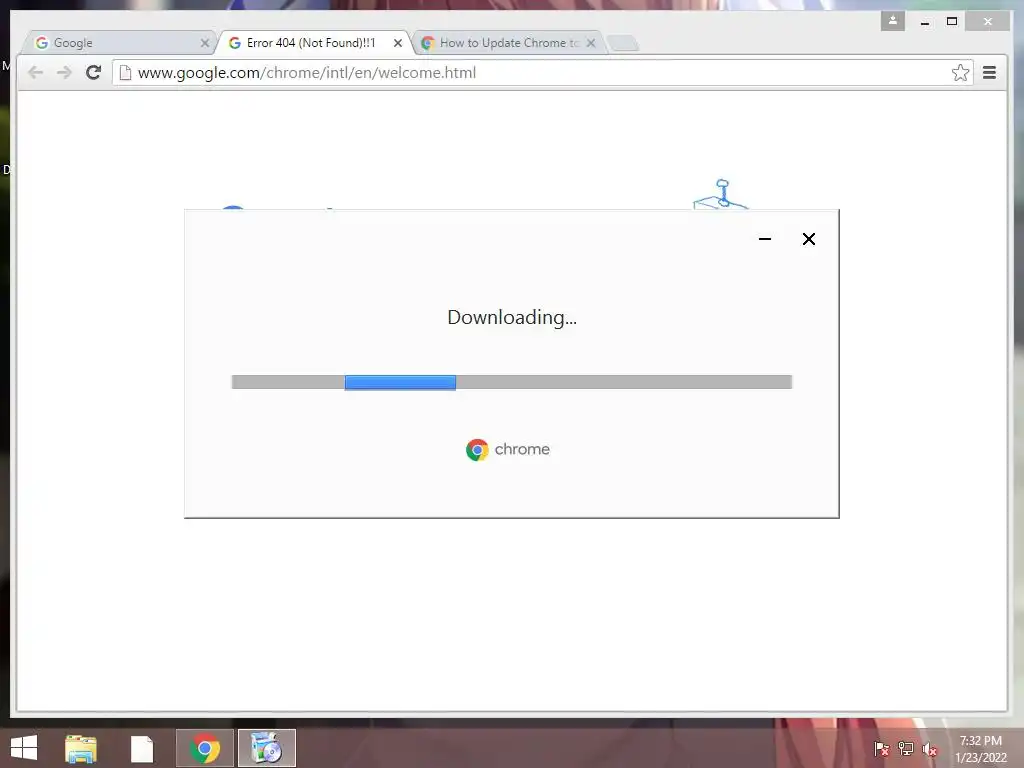Select the Error 404 (Not Found) tab
The image size is (1024, 768).
click(313, 42)
